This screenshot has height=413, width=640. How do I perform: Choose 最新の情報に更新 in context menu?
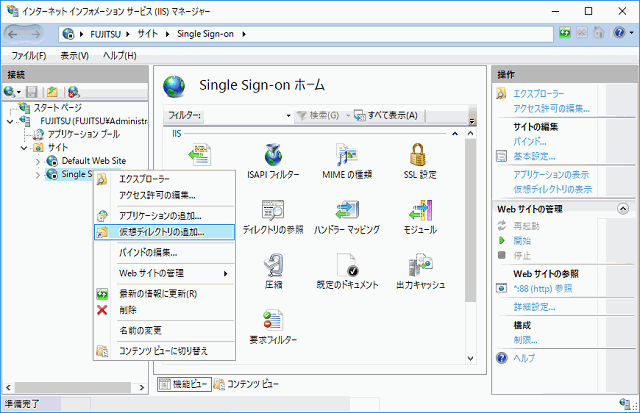[x=164, y=293]
